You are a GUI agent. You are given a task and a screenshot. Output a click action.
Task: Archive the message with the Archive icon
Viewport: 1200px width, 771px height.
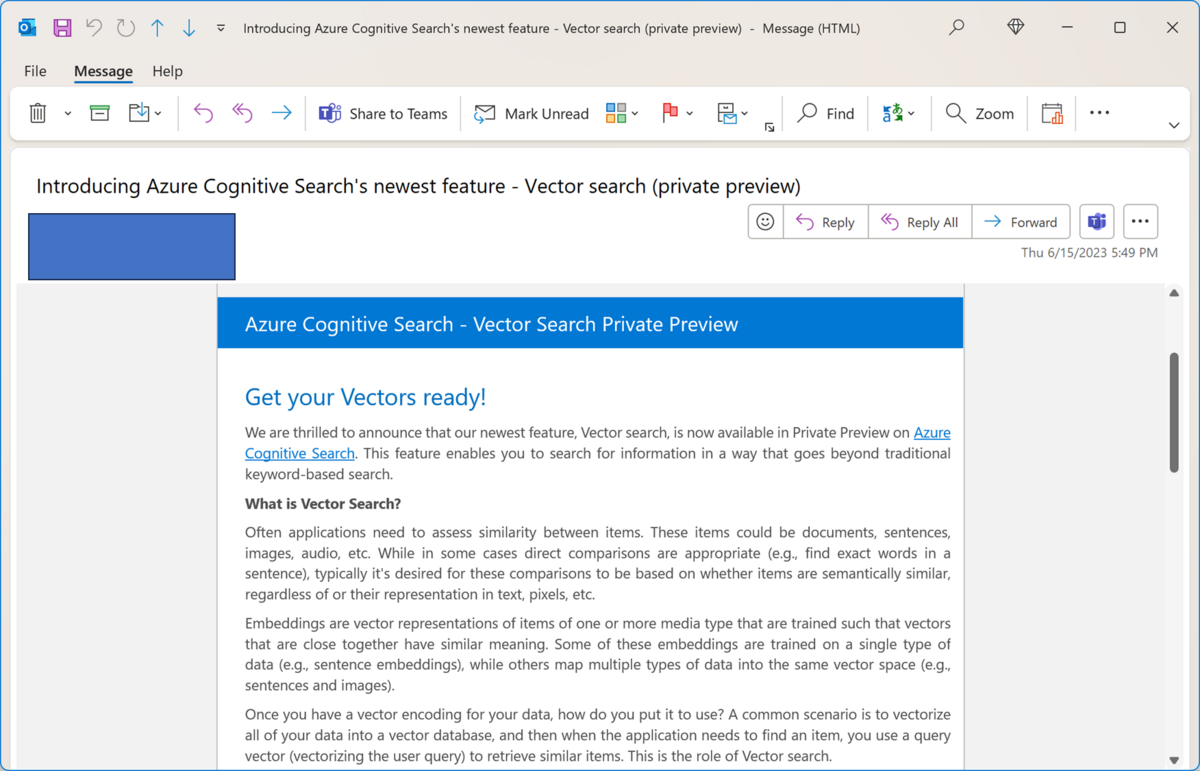(x=100, y=113)
